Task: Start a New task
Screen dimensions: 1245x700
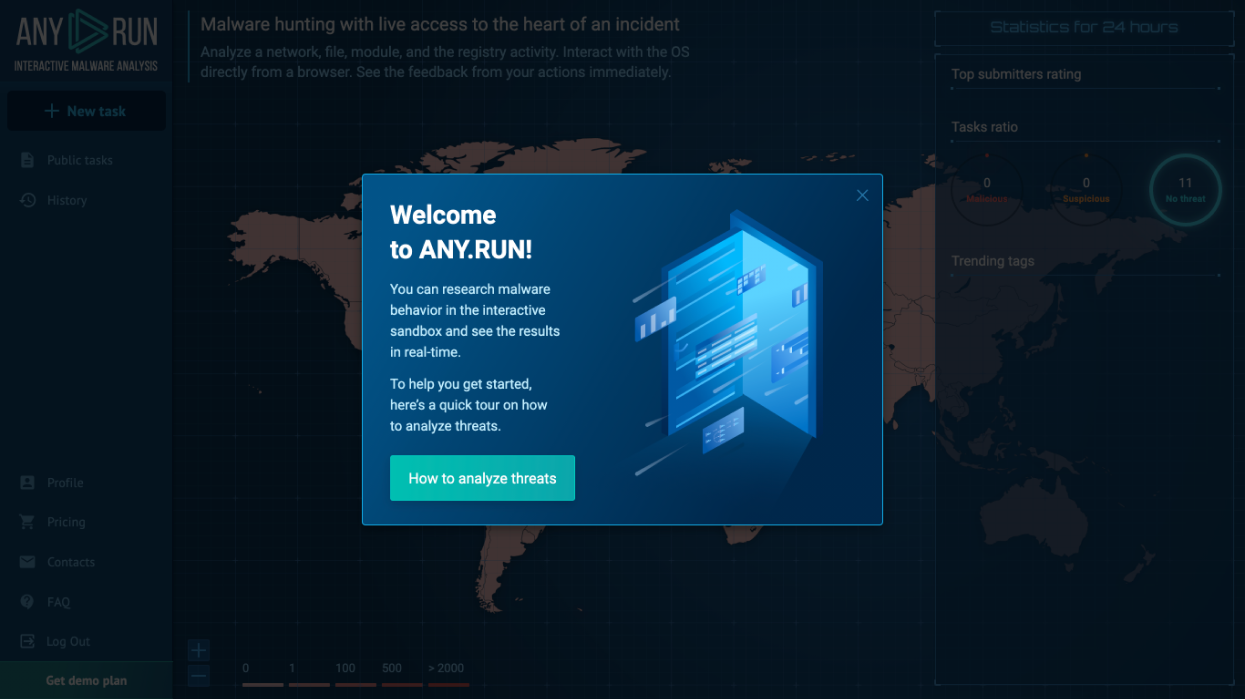Action: click(x=86, y=111)
